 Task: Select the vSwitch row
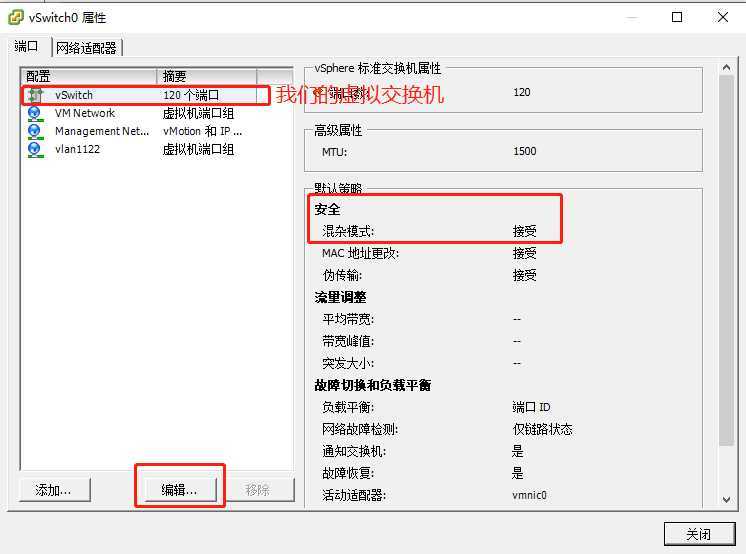(157, 95)
